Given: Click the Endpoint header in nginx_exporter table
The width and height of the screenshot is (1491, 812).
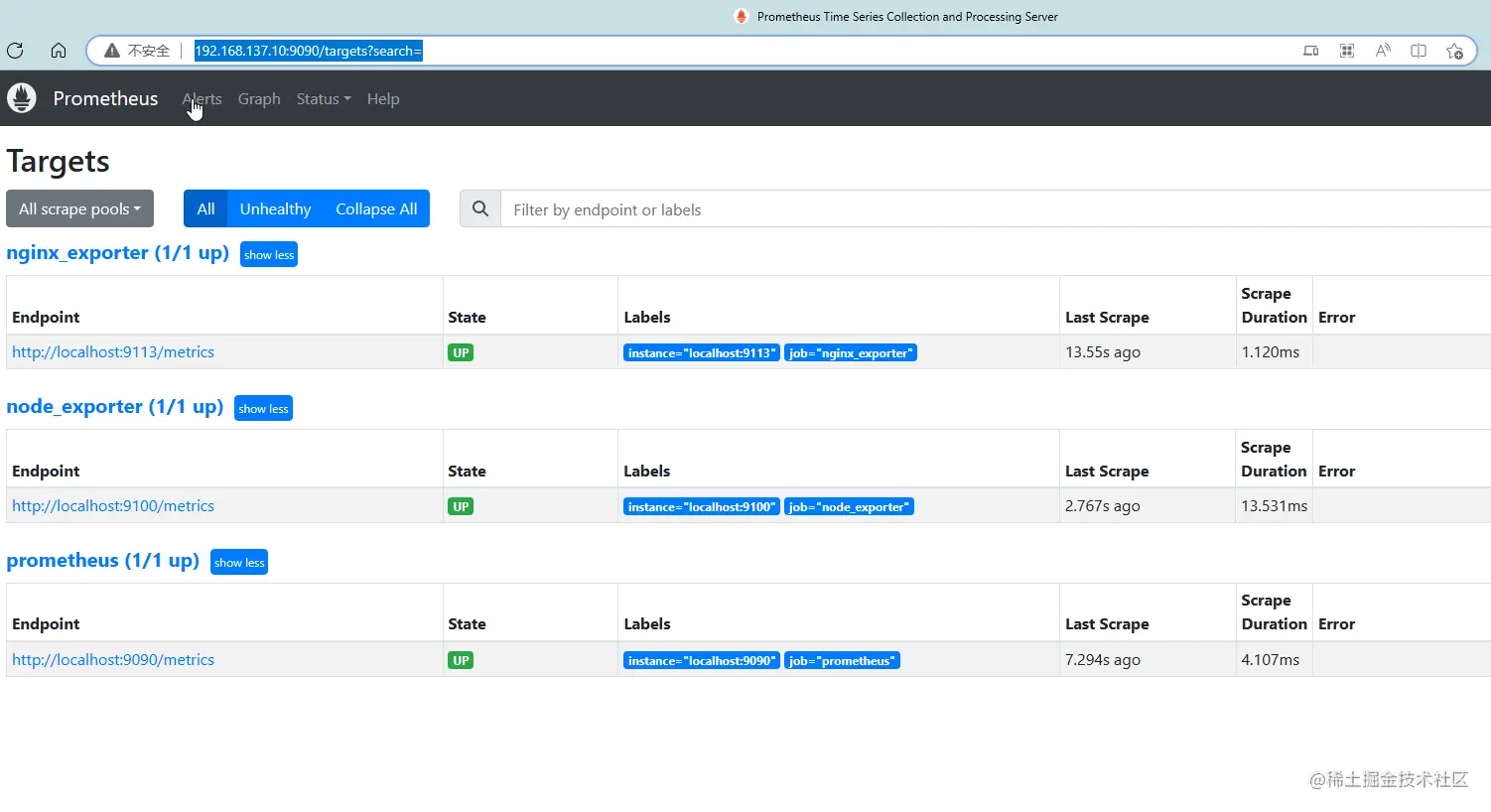Looking at the screenshot, I should (46, 318).
